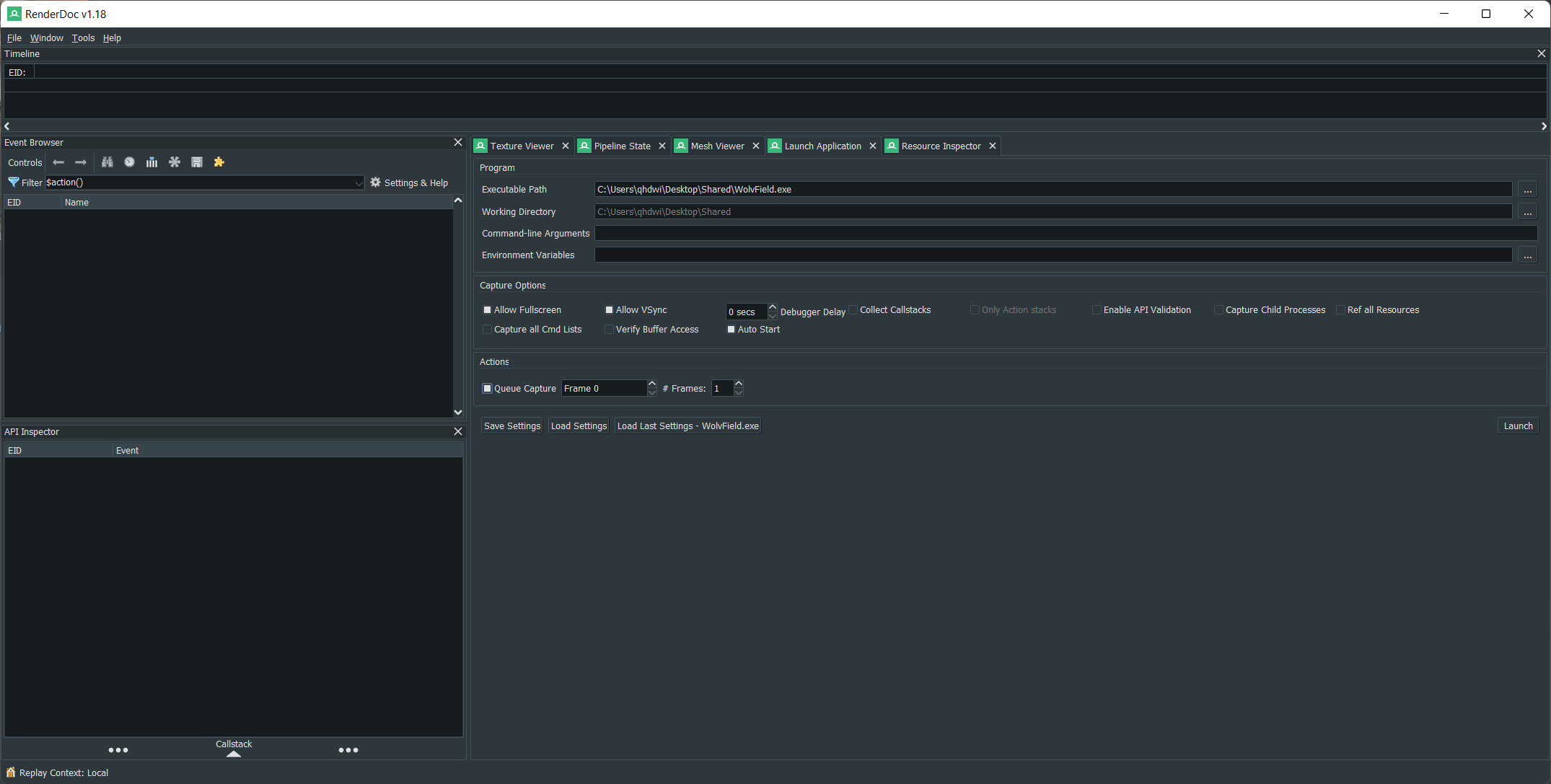This screenshot has height=784, width=1551.
Task: Click the asterisk bookmark icon
Action: pyautogui.click(x=175, y=162)
